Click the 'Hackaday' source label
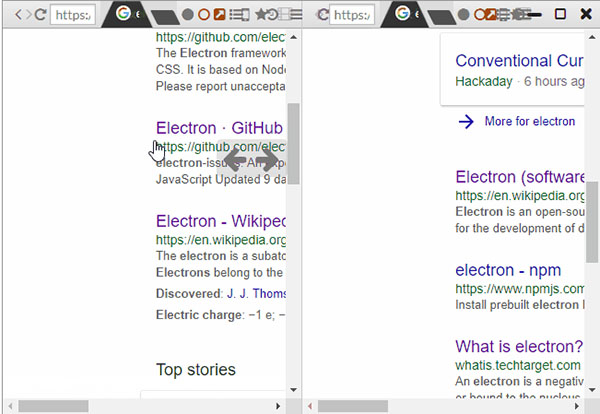 [484, 81]
